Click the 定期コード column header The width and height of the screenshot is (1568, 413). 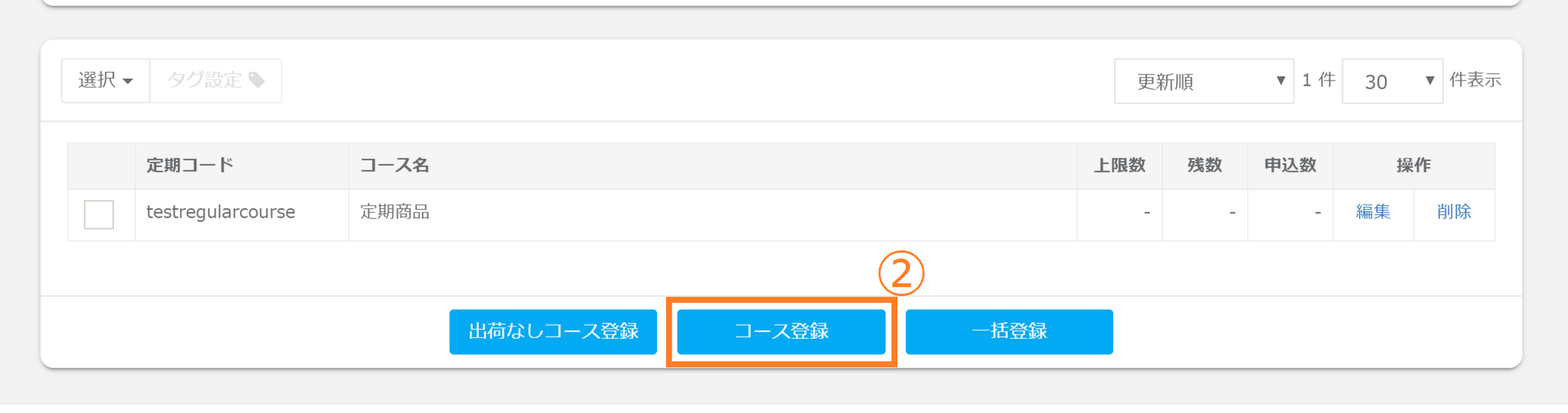190,166
